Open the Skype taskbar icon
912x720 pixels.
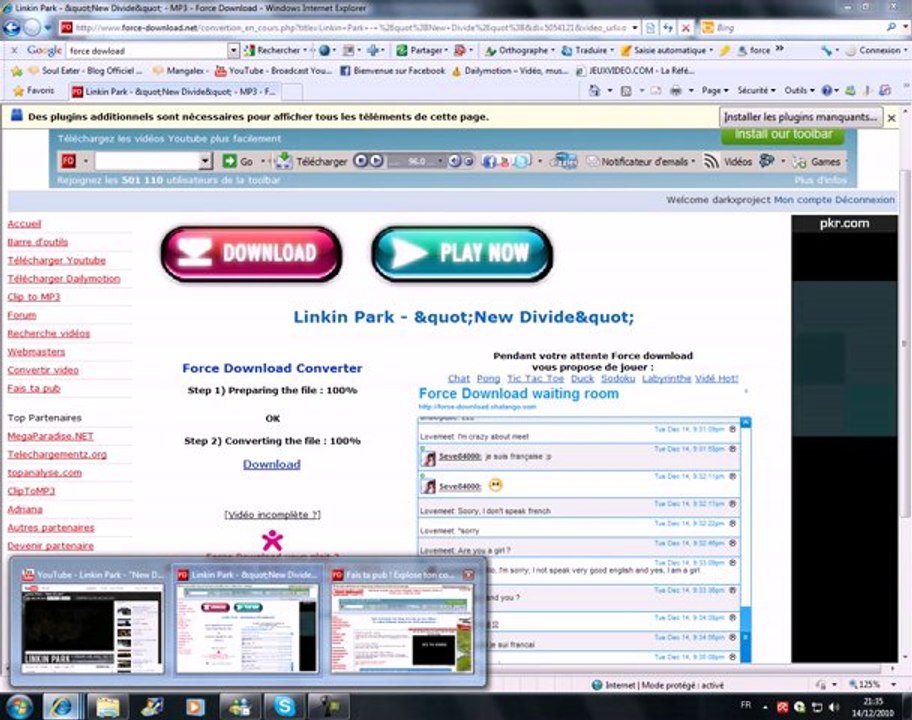point(285,707)
